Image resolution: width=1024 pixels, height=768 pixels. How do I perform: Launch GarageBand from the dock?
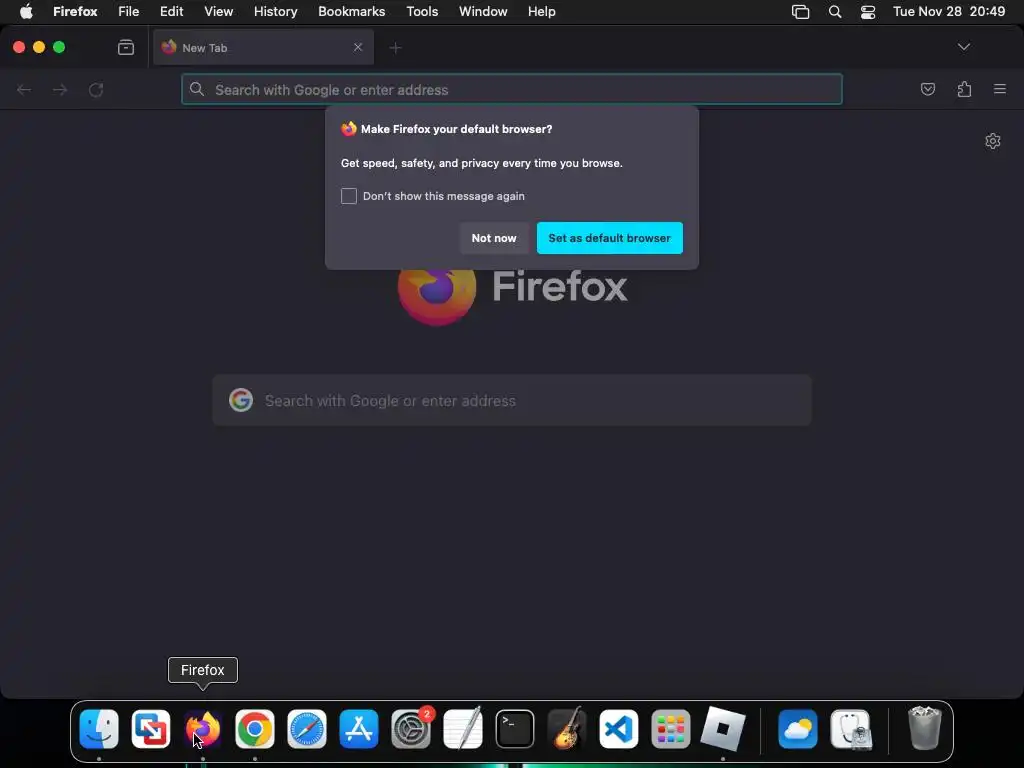tap(567, 729)
